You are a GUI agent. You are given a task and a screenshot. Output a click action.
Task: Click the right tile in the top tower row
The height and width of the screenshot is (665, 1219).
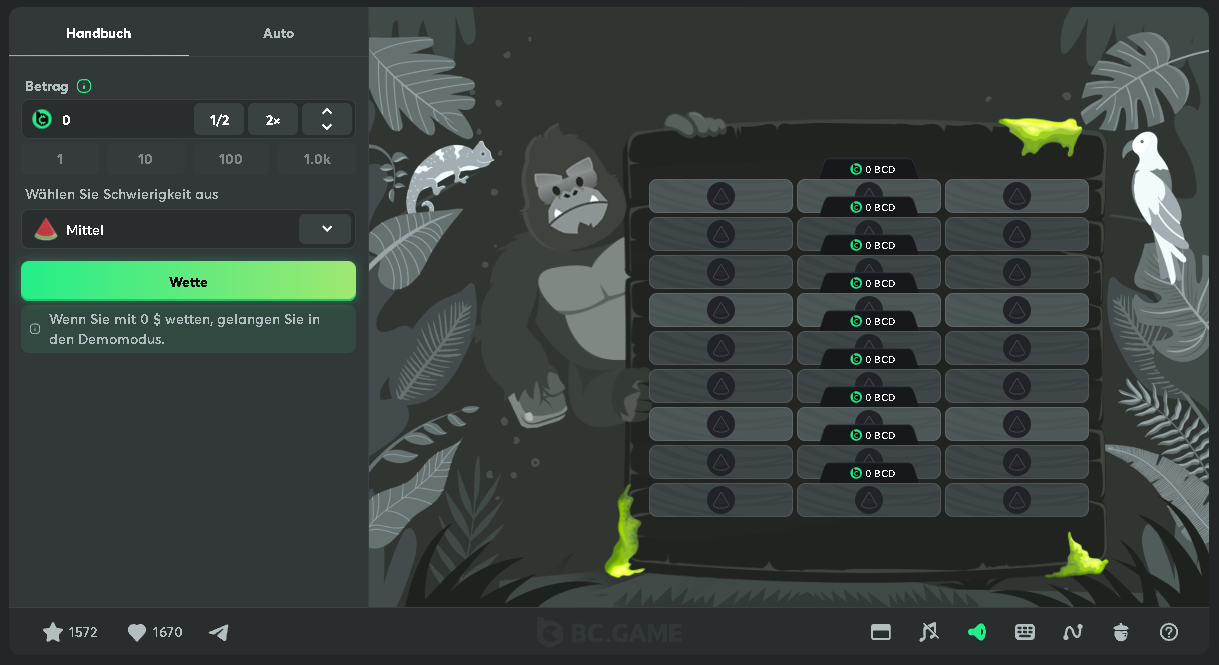pos(1017,196)
